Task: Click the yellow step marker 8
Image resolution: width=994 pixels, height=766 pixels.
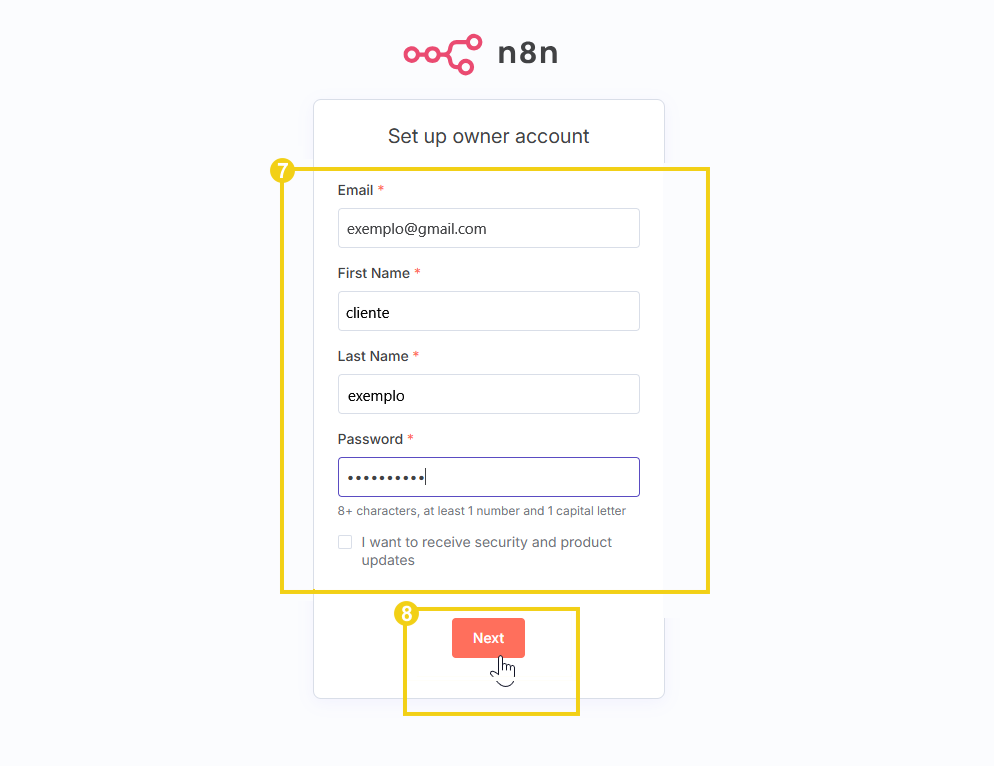Action: [407, 615]
